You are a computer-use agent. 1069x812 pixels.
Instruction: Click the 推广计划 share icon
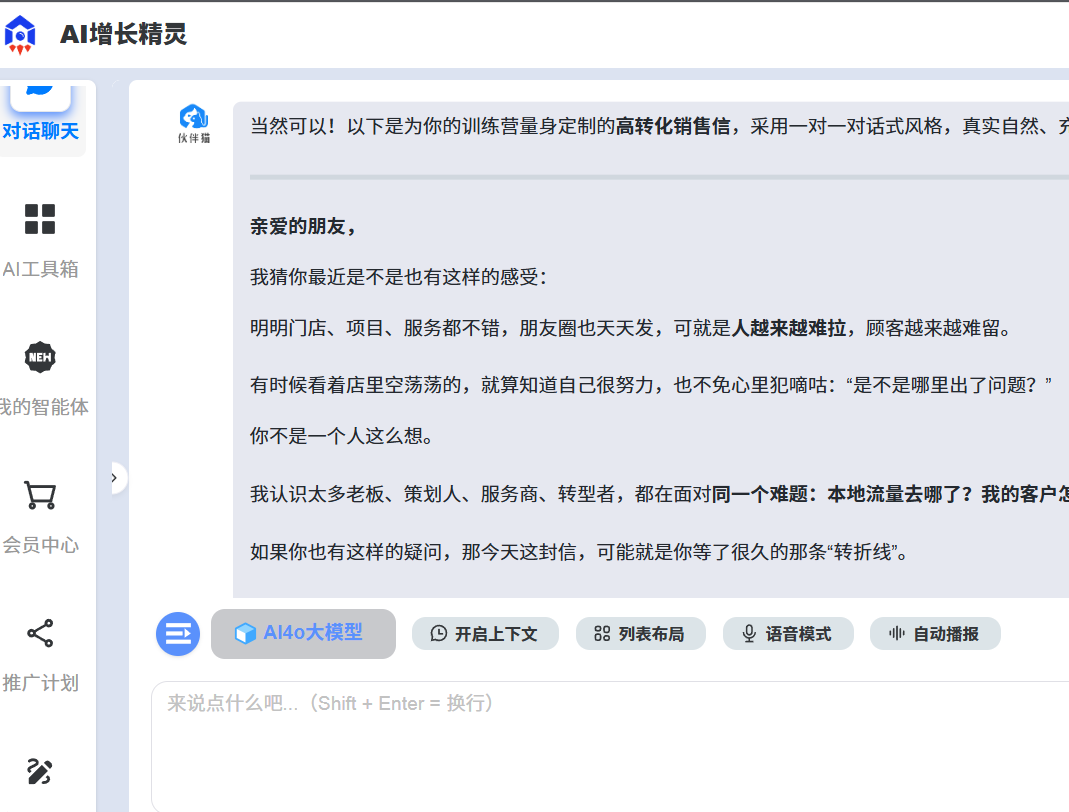point(40,633)
